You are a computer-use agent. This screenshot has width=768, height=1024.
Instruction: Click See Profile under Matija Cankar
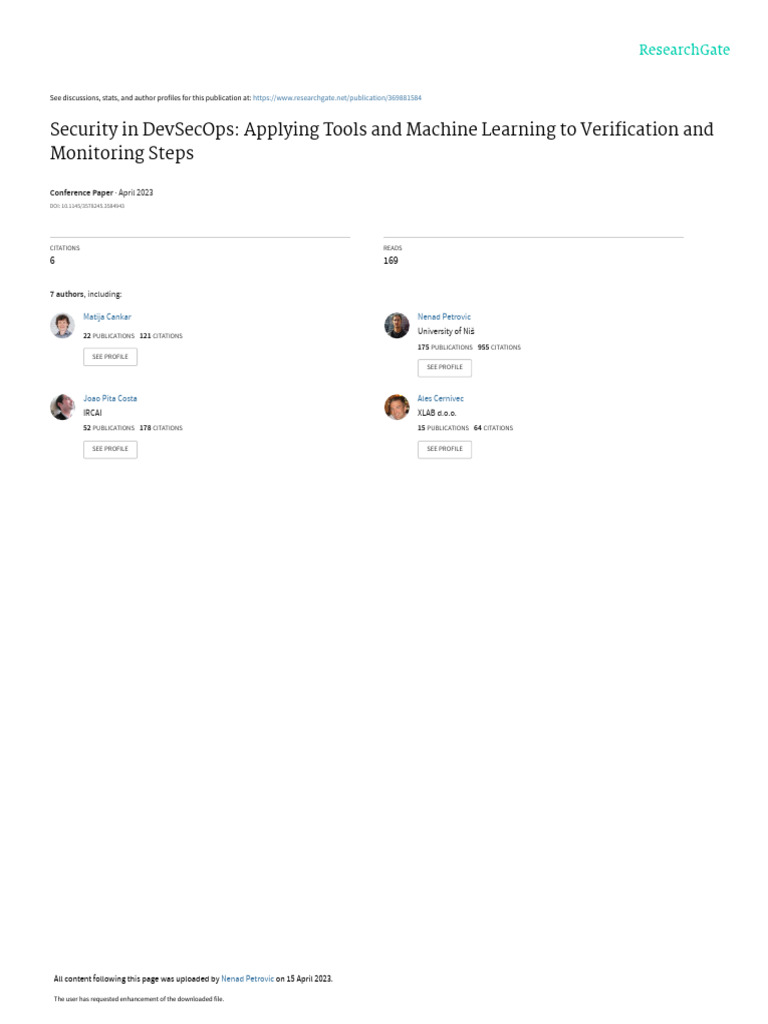tap(110, 357)
